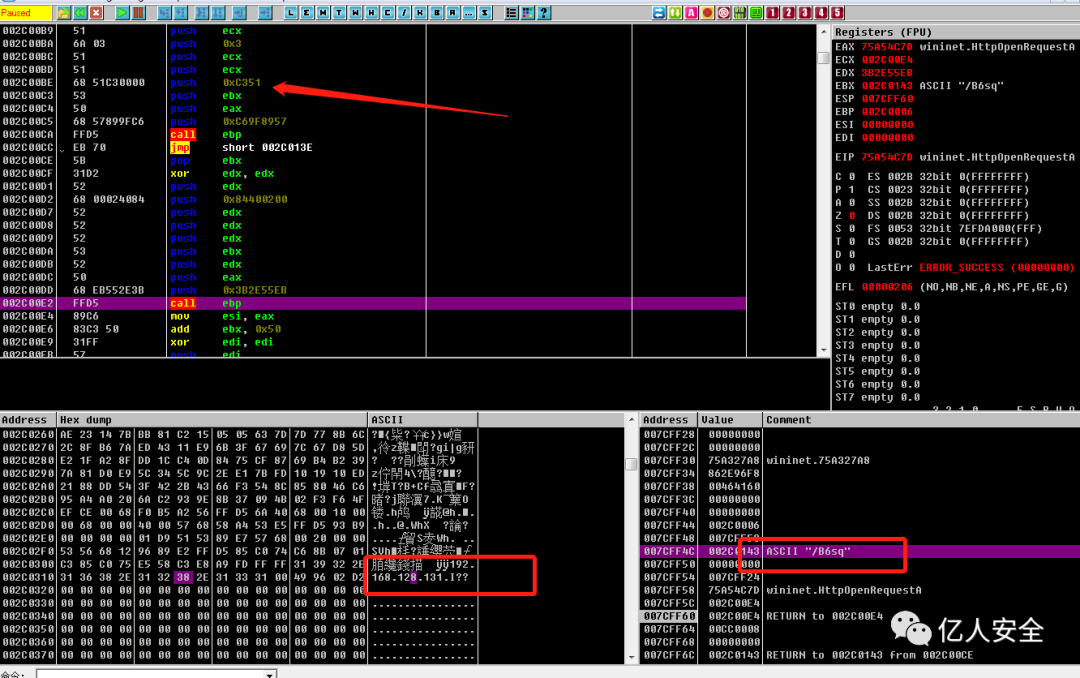Click the stack pane Comment column header
The width and height of the screenshot is (1080, 678).
[922, 420]
